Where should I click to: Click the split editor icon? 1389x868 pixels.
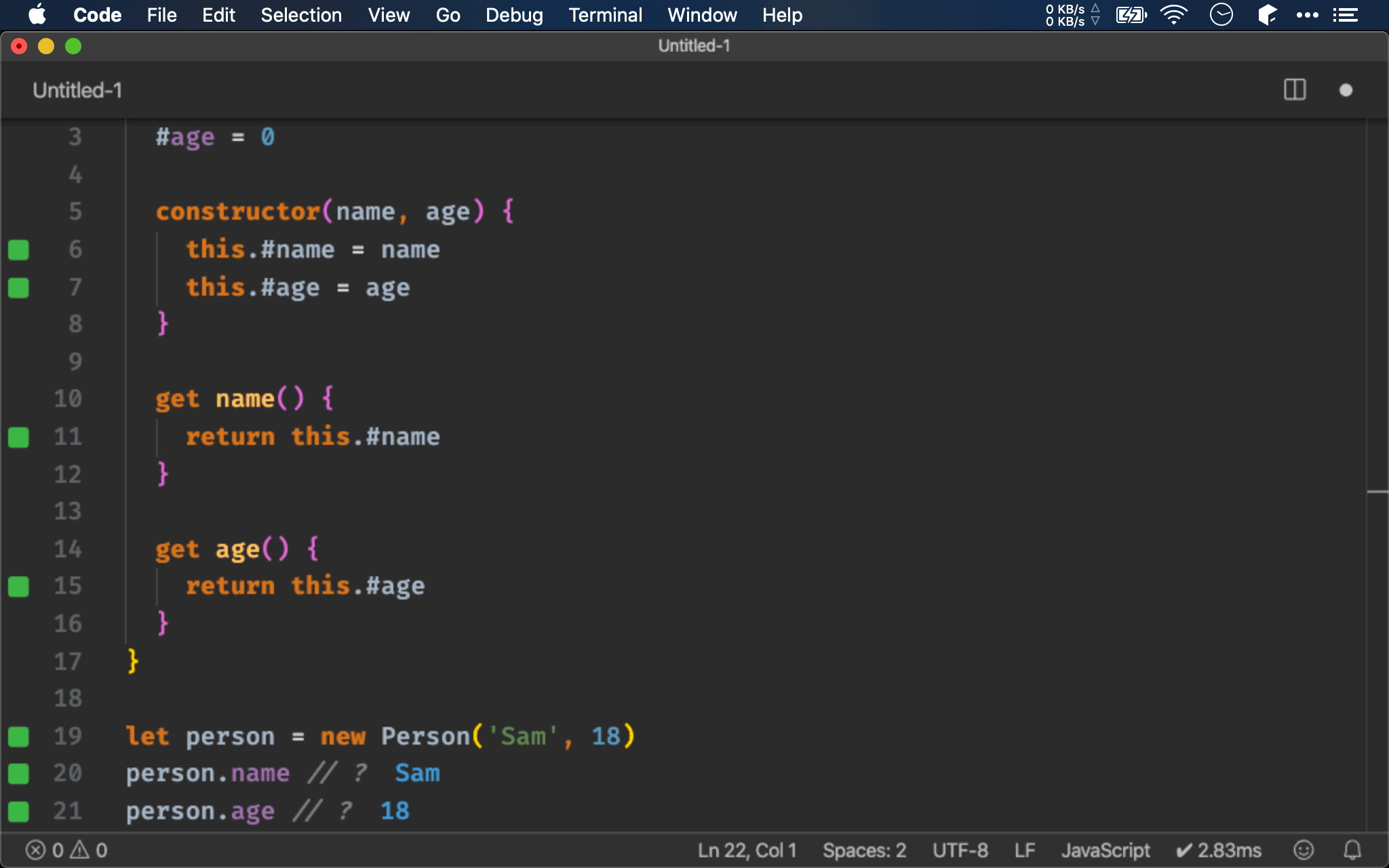point(1295,90)
